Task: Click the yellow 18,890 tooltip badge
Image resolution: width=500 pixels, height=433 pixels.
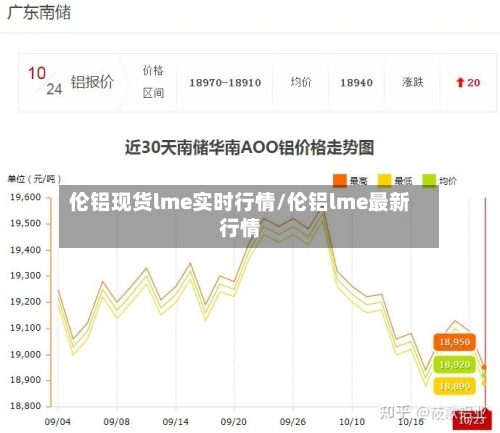Action: 455,386
